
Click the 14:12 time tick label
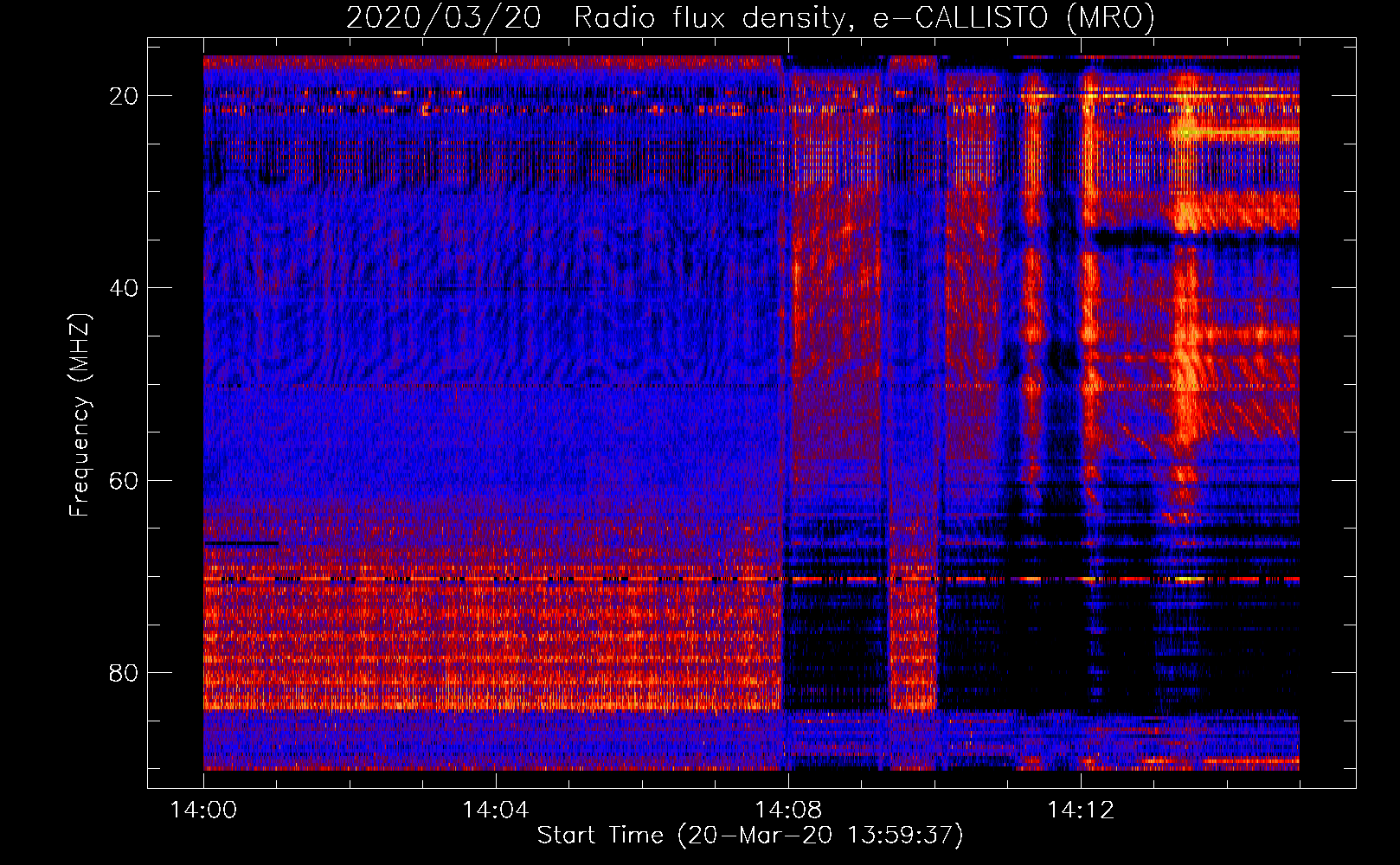coord(1081,811)
